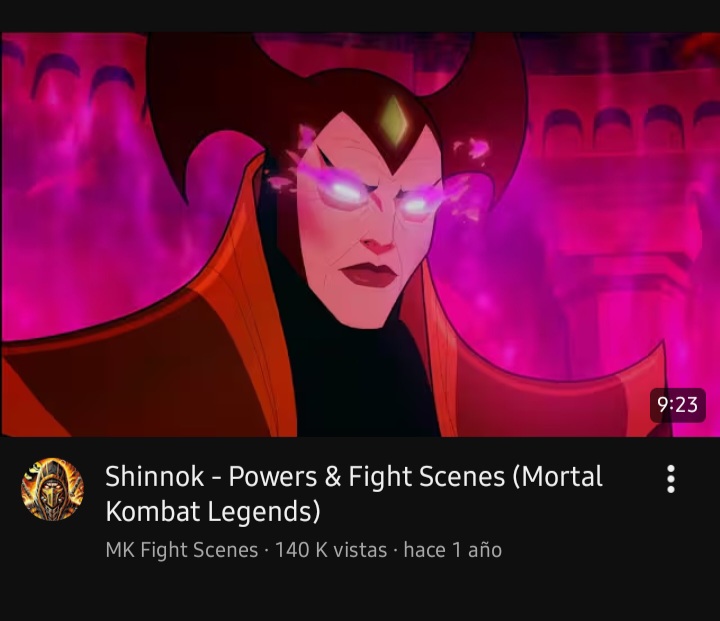
Task: Open the three-dot more options menu
Action: point(670,479)
